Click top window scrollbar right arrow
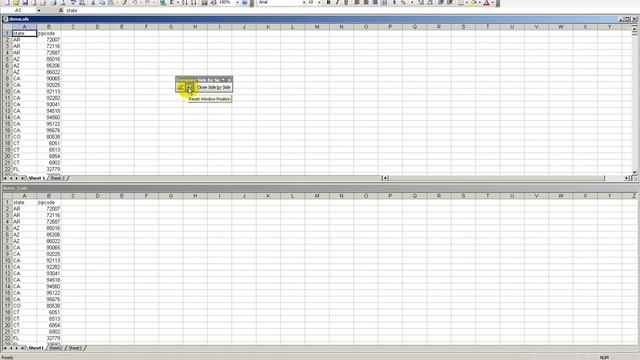The width and height of the screenshot is (640, 360). [x=627, y=178]
